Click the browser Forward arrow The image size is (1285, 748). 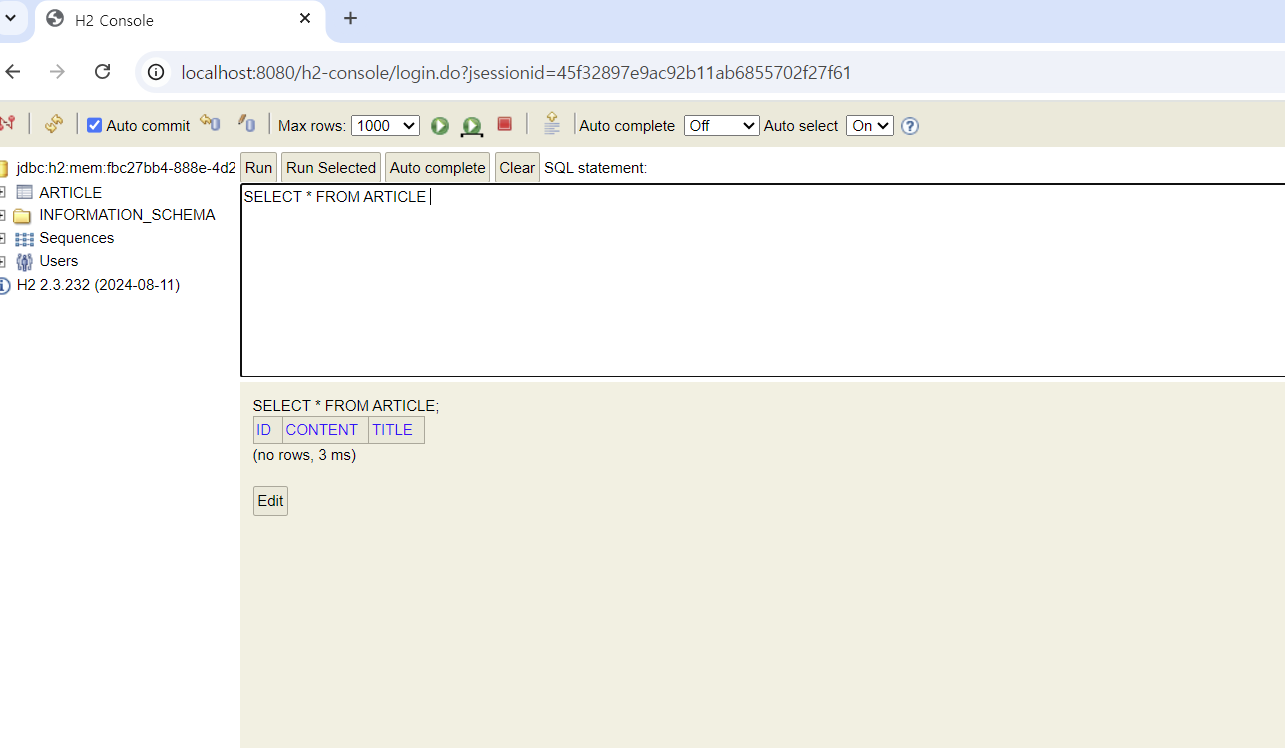pyautogui.click(x=57, y=72)
